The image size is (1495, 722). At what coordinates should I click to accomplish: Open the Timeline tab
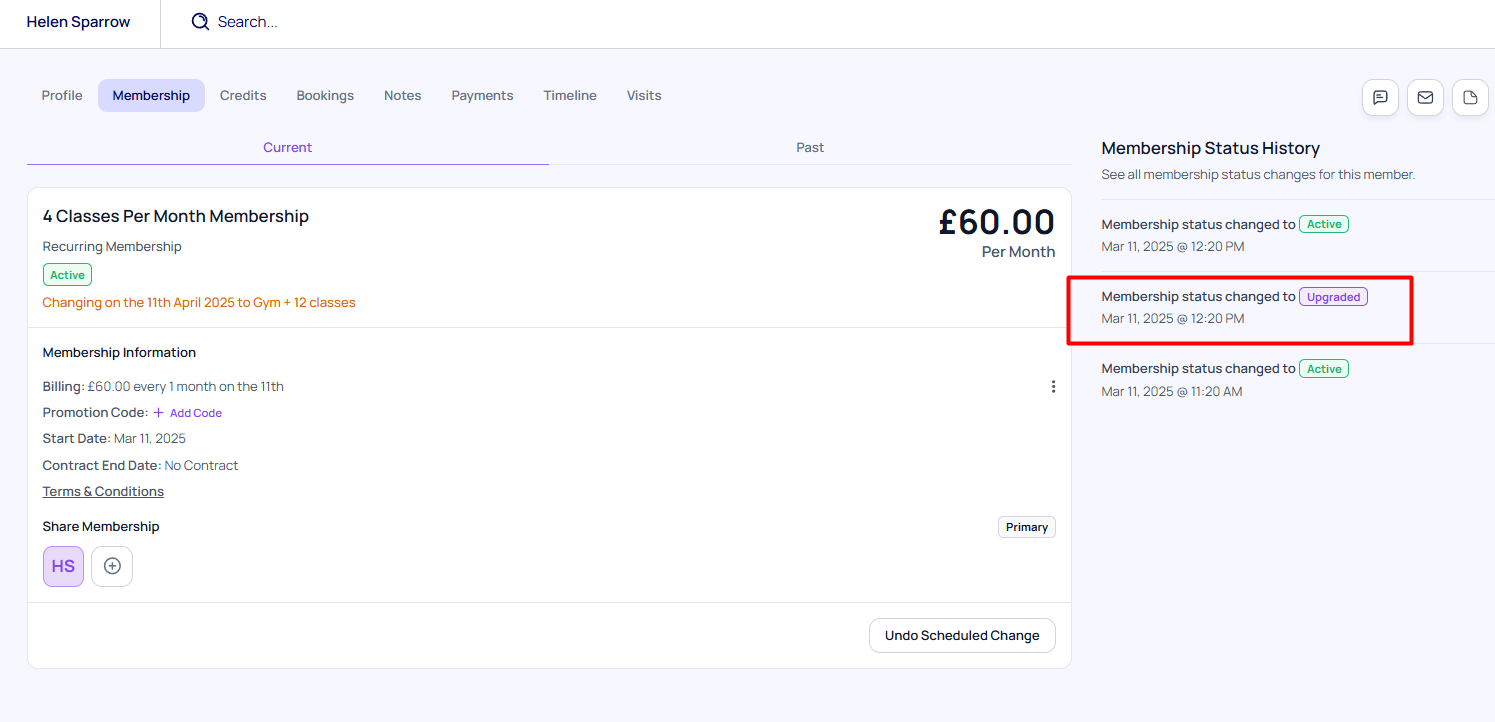coord(570,95)
